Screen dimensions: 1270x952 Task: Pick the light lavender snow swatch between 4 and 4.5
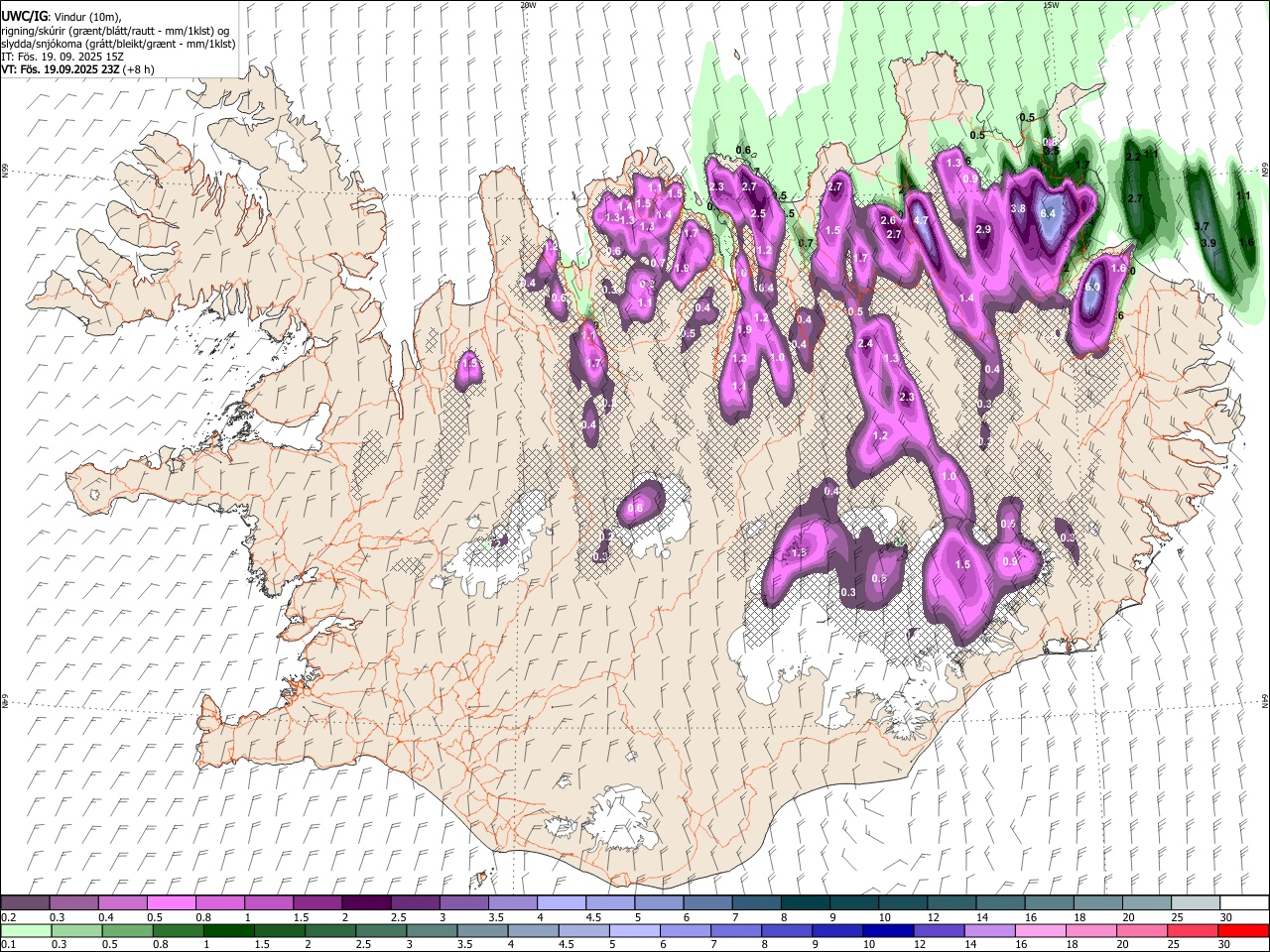(x=561, y=903)
